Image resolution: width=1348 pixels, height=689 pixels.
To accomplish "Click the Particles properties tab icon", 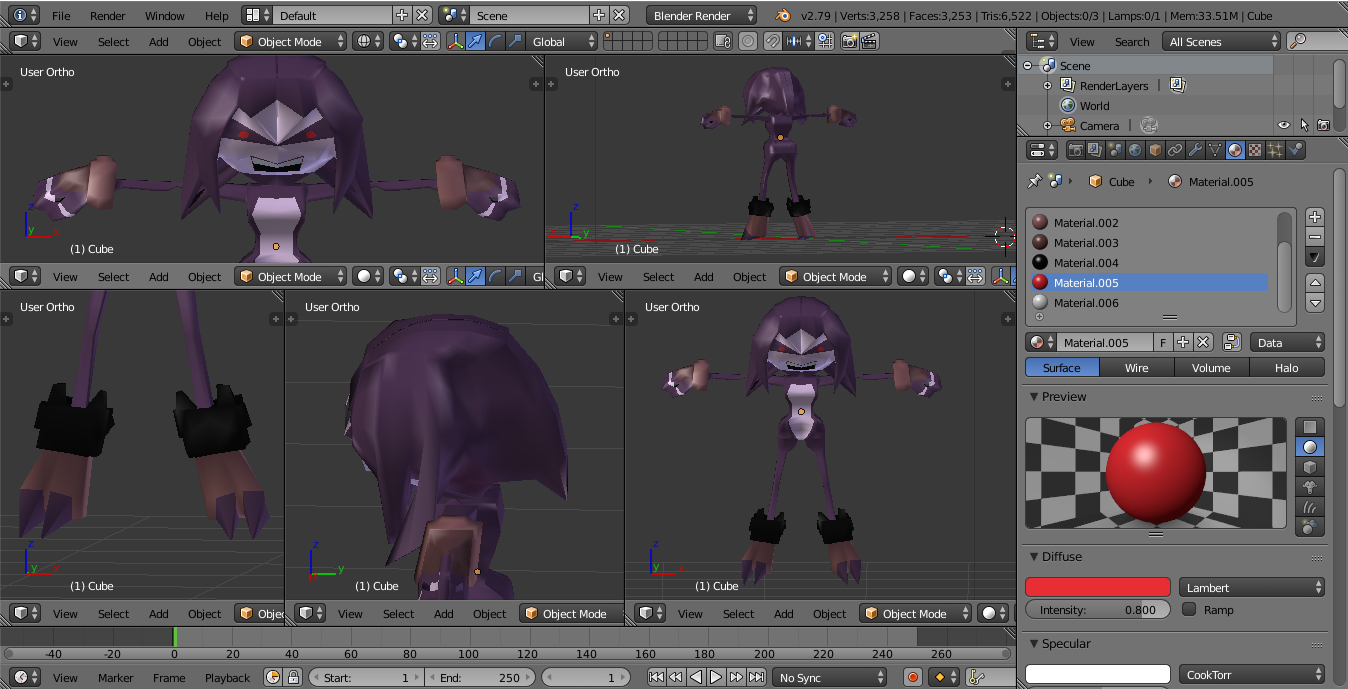I will click(x=1275, y=150).
